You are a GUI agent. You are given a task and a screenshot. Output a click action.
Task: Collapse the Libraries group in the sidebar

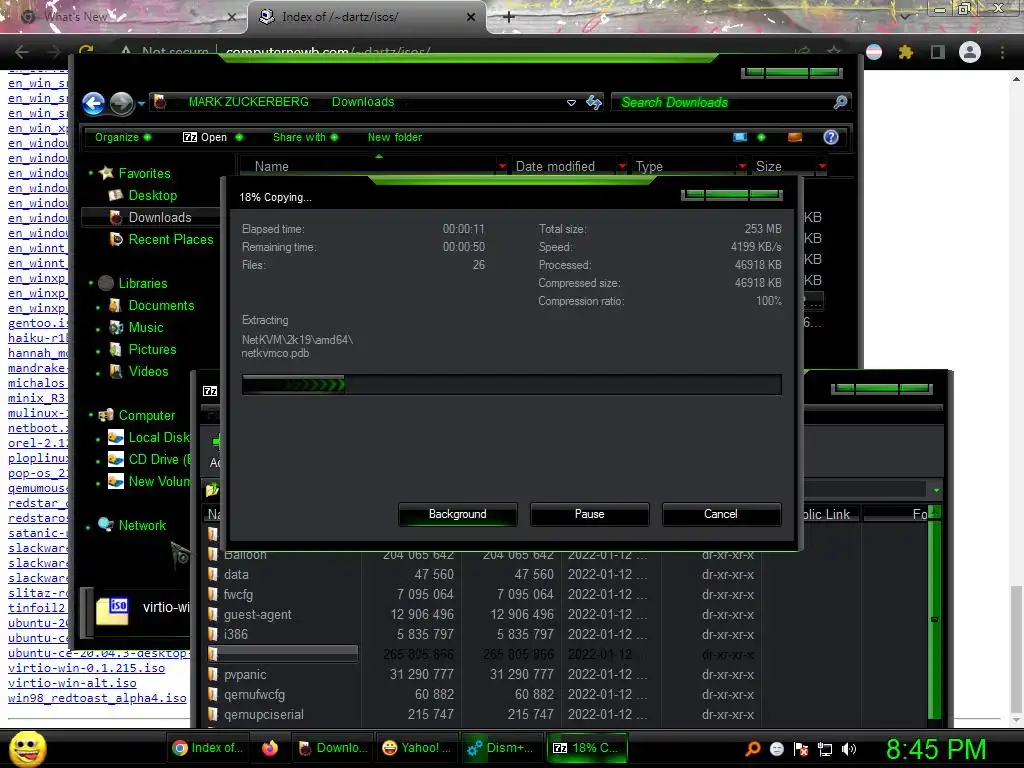click(91, 283)
